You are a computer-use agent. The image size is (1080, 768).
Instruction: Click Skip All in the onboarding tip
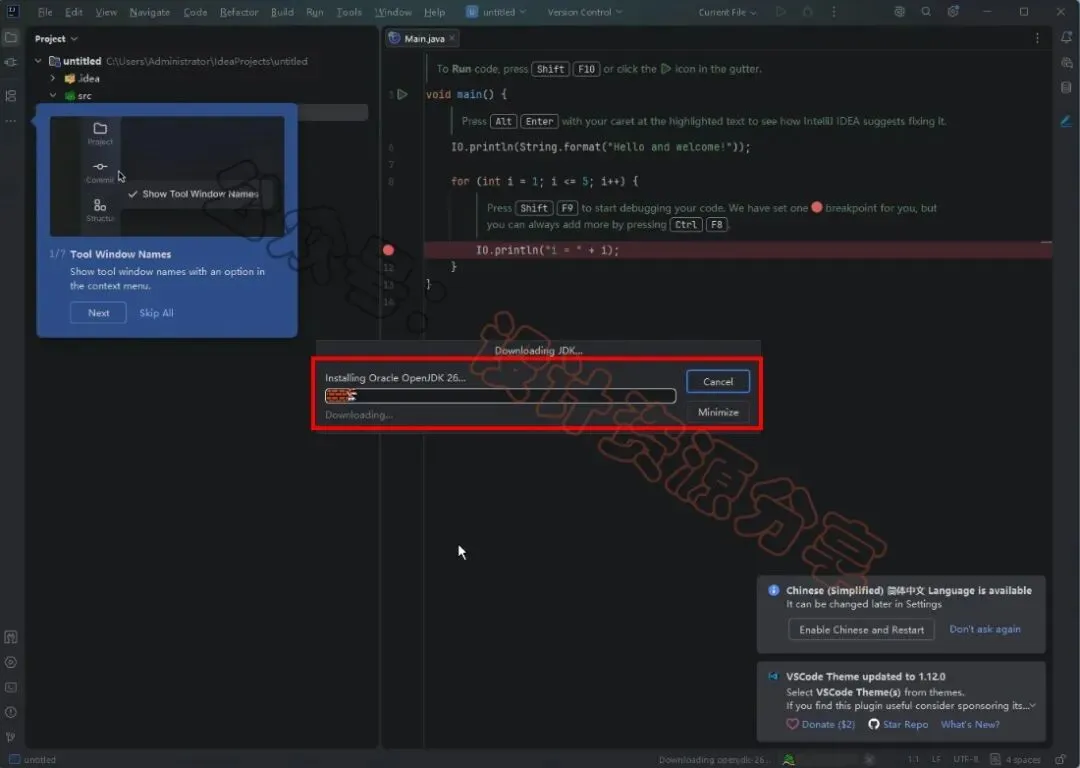click(156, 313)
